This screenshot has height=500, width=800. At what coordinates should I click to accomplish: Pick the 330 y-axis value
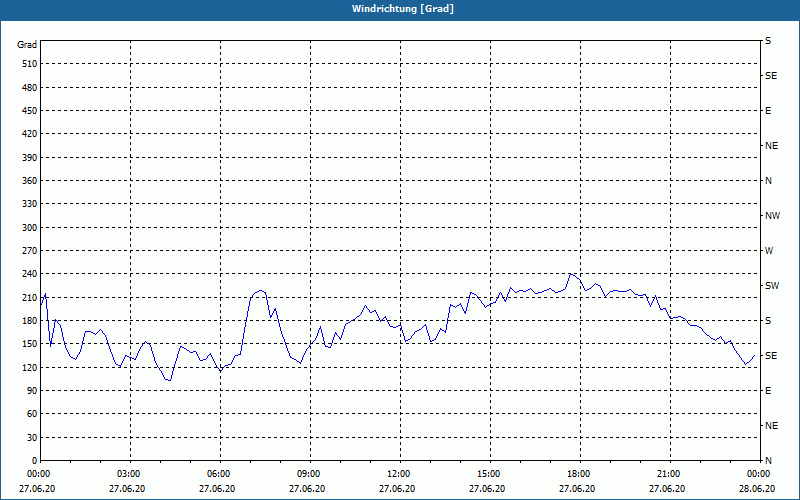click(30, 204)
